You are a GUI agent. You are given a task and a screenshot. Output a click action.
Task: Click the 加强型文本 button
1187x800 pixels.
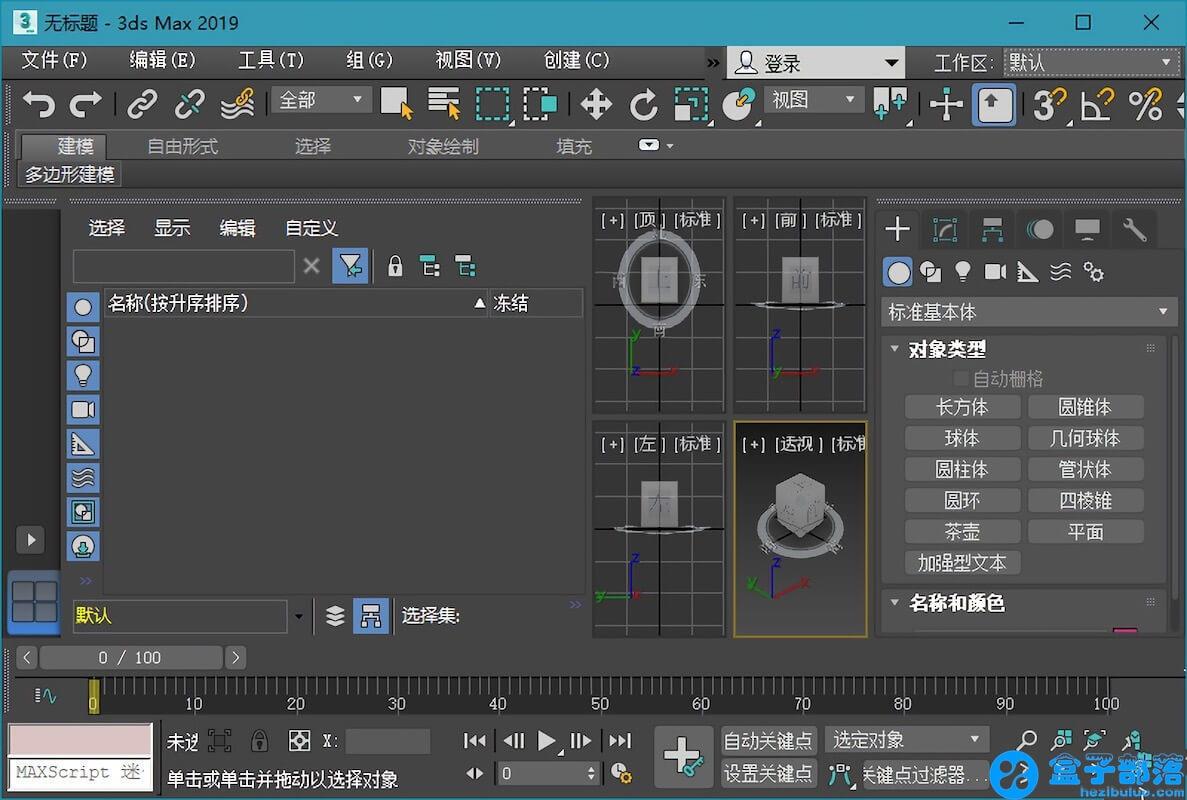[961, 563]
